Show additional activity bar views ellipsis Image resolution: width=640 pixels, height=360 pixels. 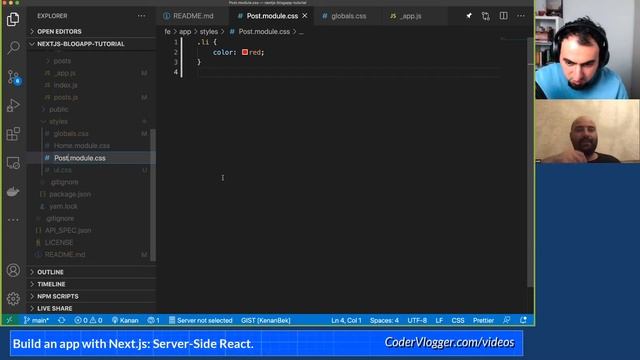[13, 220]
